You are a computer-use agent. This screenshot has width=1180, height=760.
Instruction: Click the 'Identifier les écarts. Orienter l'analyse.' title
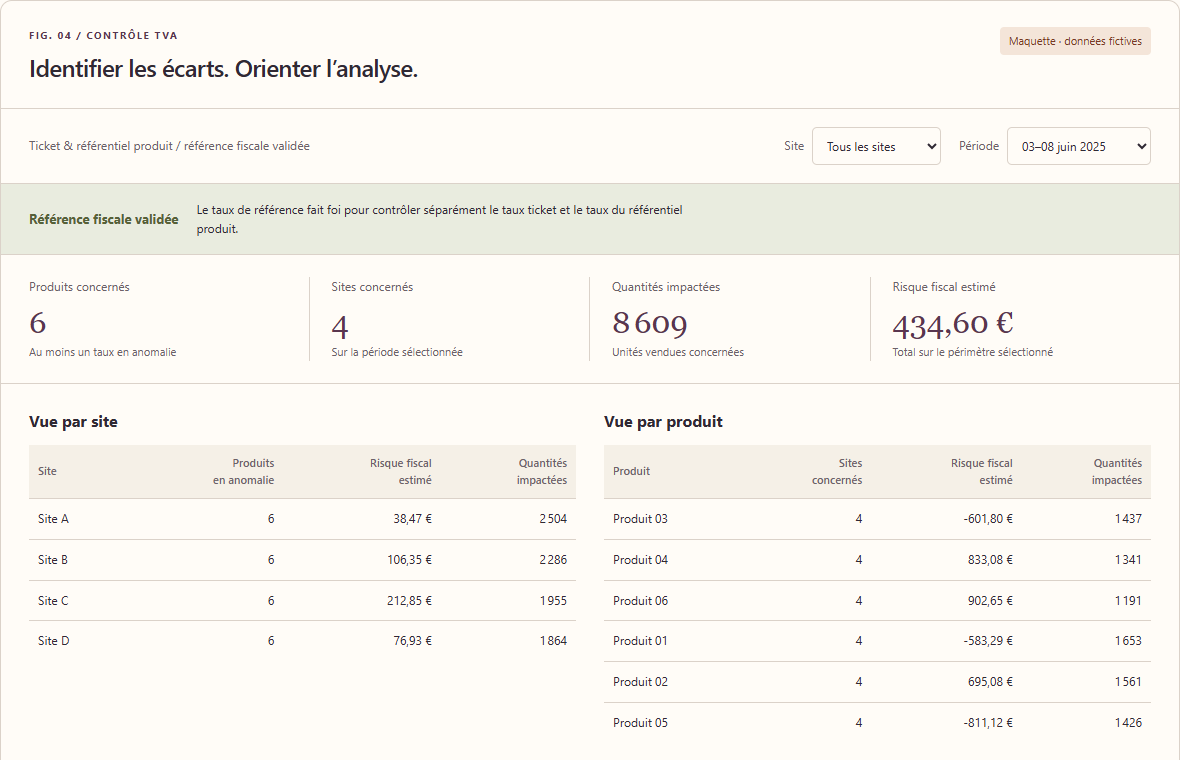point(224,69)
